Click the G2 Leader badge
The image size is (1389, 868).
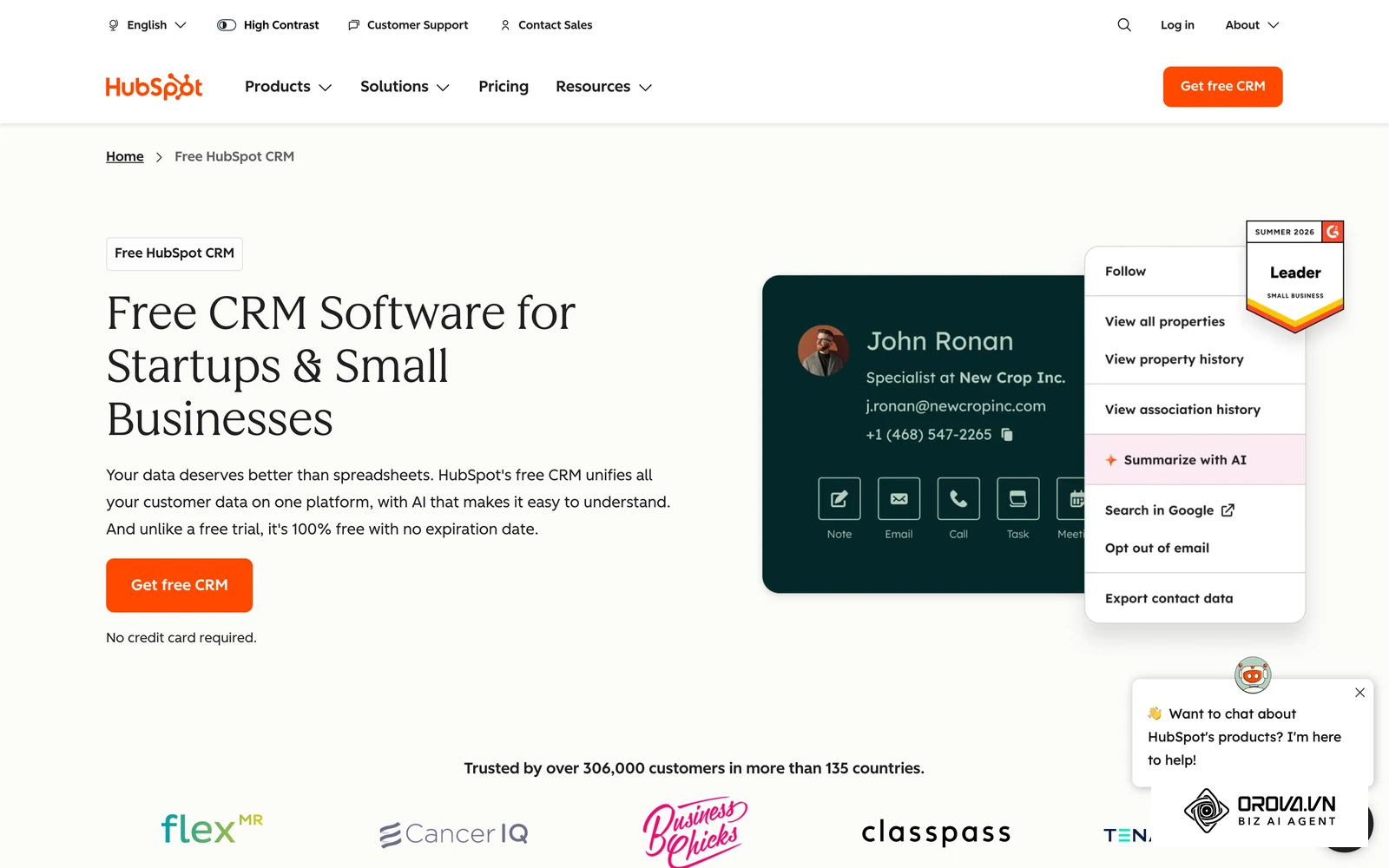coord(1295,277)
